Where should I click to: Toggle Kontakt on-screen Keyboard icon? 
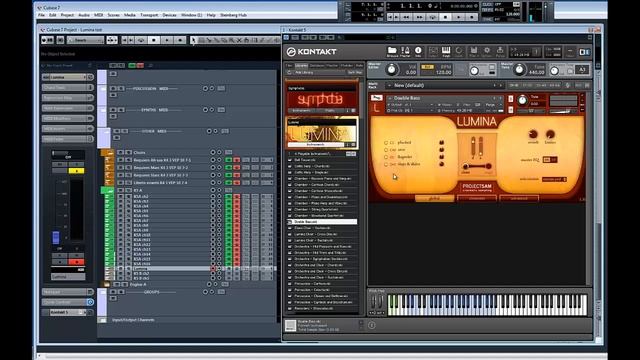(446, 51)
